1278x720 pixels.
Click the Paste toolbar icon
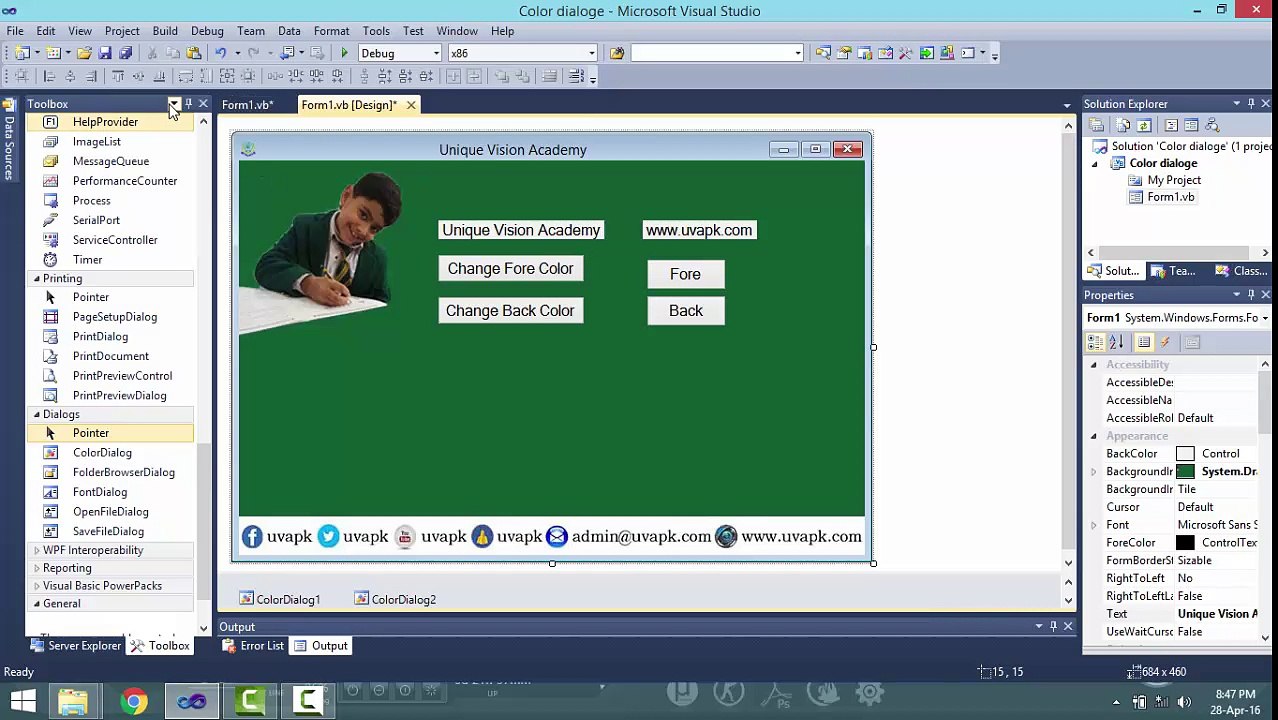coord(194,53)
